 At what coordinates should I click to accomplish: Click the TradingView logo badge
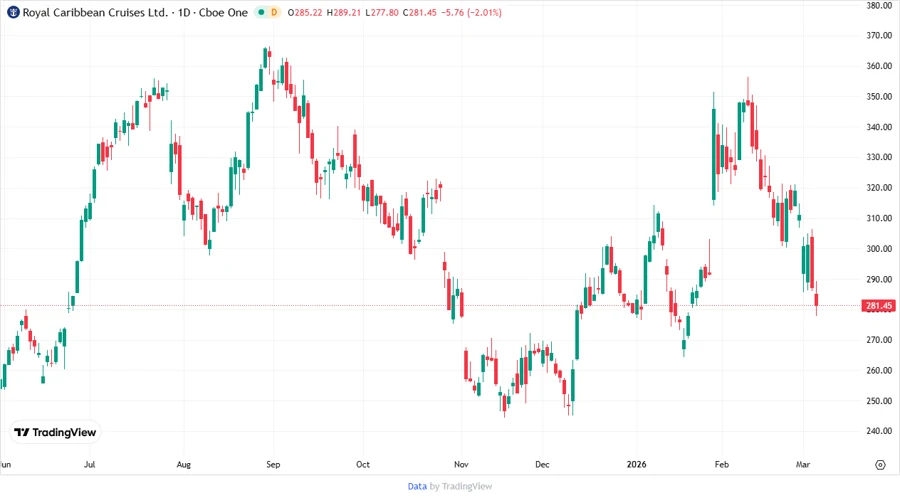pos(55,433)
